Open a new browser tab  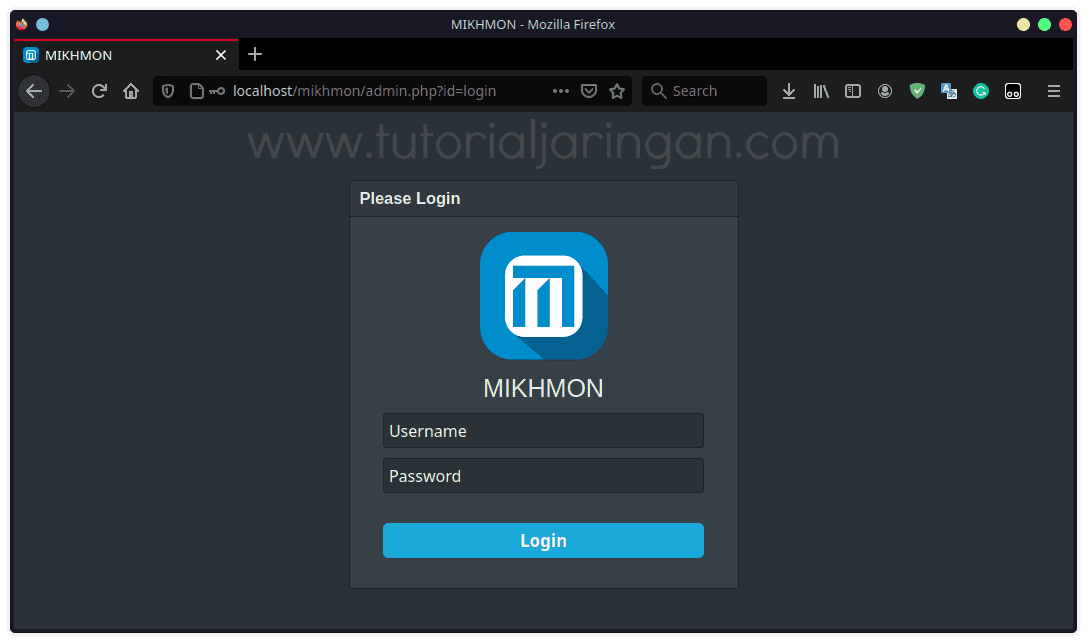[254, 54]
